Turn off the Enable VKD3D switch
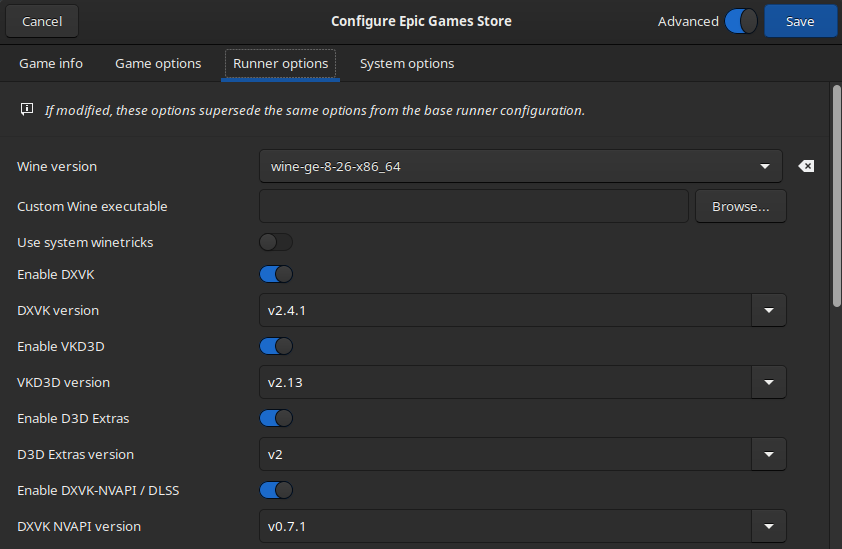The image size is (842, 549). coord(276,346)
